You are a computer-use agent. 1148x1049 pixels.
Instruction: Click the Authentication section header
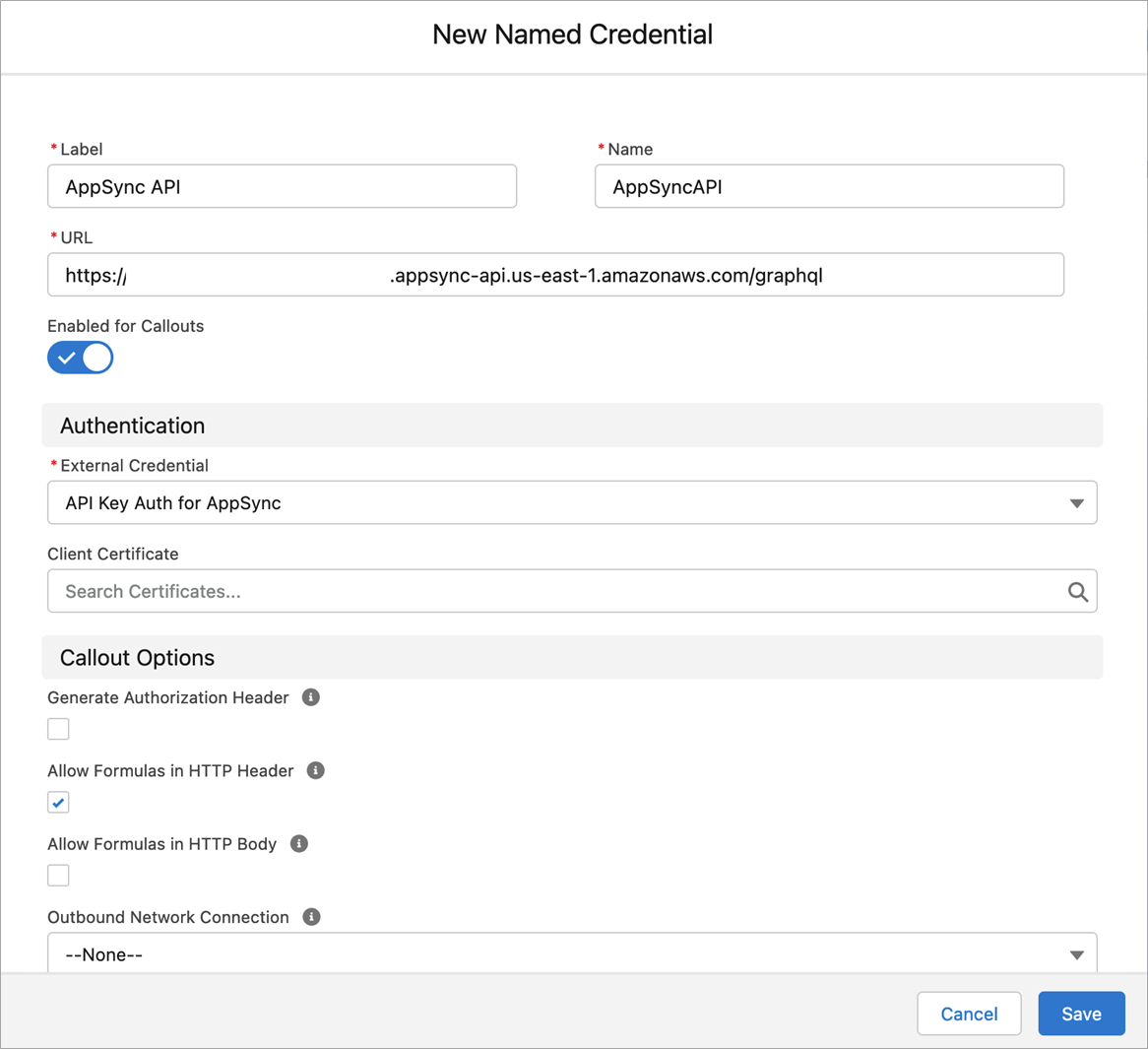point(572,426)
